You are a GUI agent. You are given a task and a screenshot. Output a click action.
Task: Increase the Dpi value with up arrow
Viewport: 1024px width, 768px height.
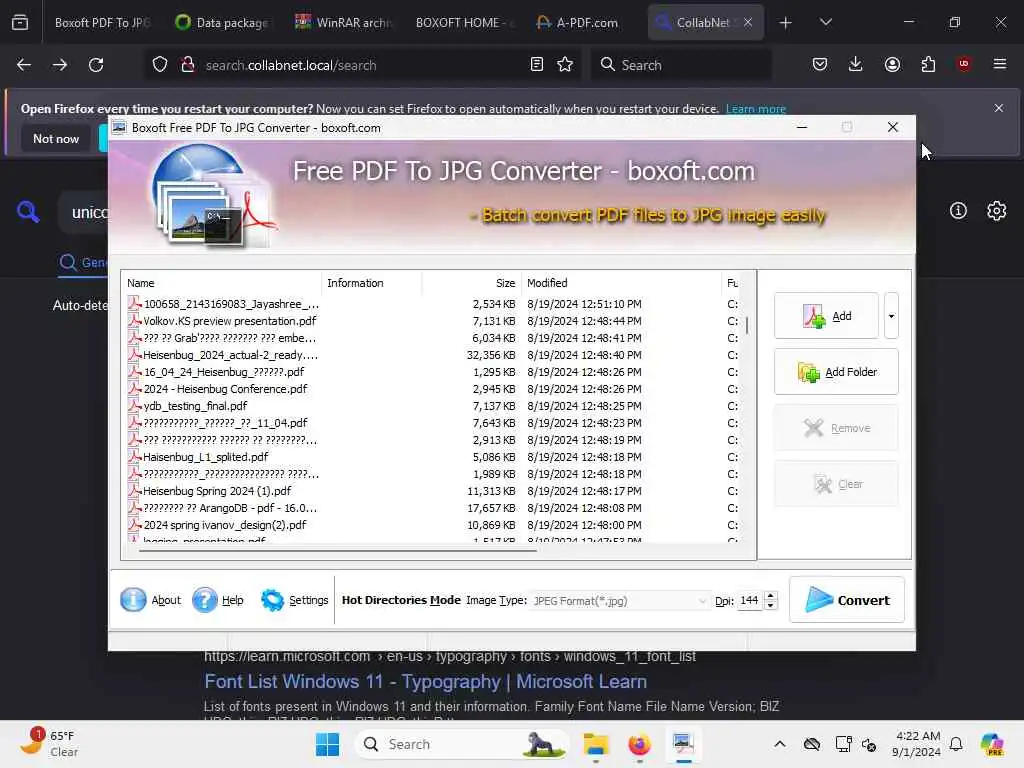pos(771,595)
